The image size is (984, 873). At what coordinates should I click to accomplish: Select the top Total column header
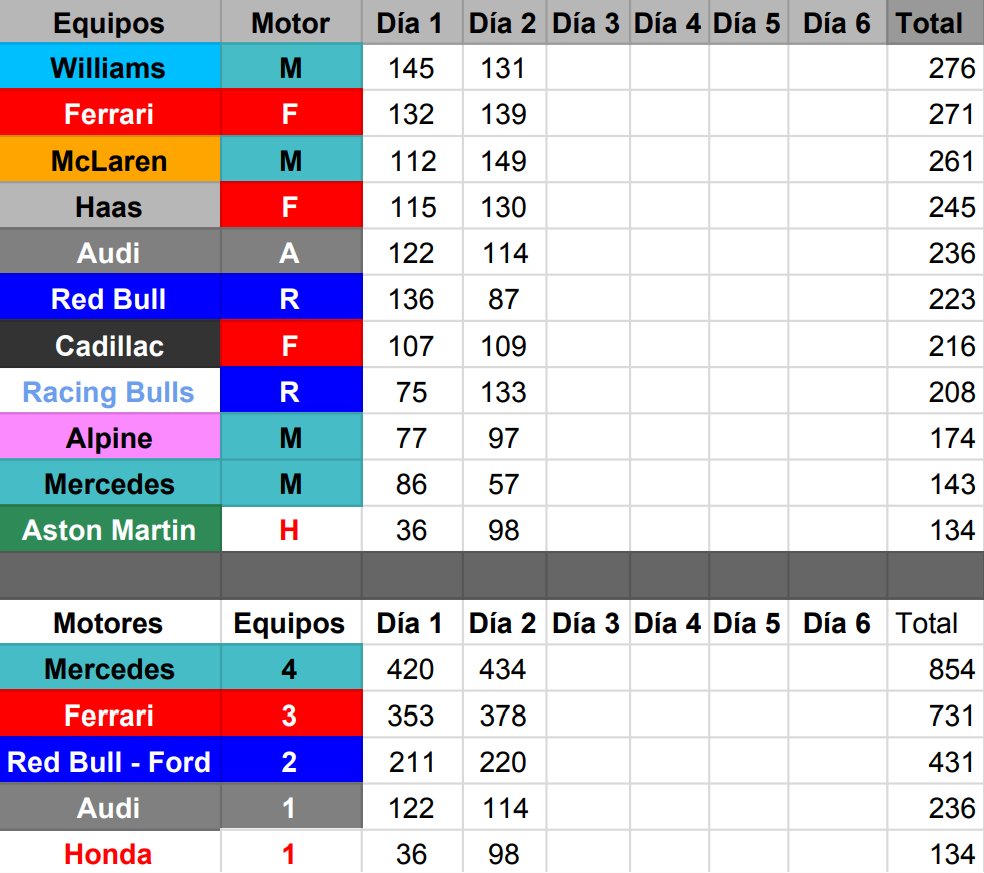(935, 22)
